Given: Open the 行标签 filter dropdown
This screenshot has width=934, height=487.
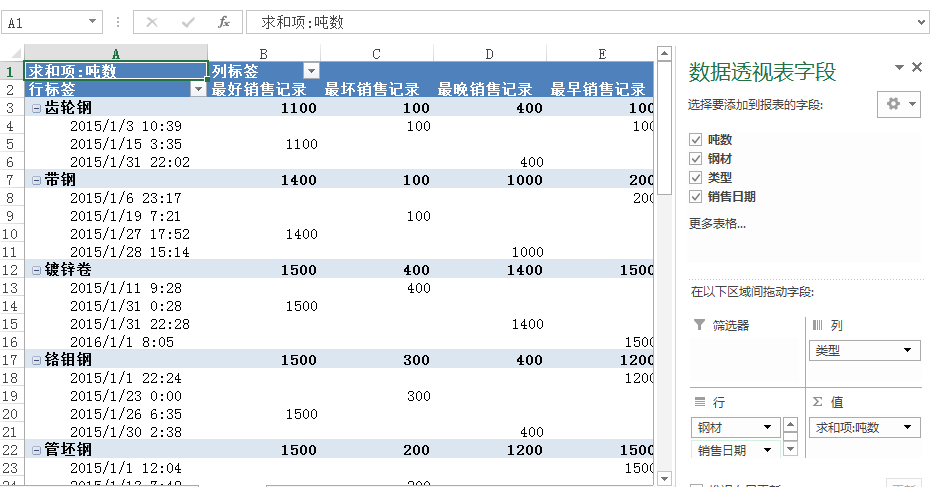Looking at the screenshot, I should coord(198,89).
